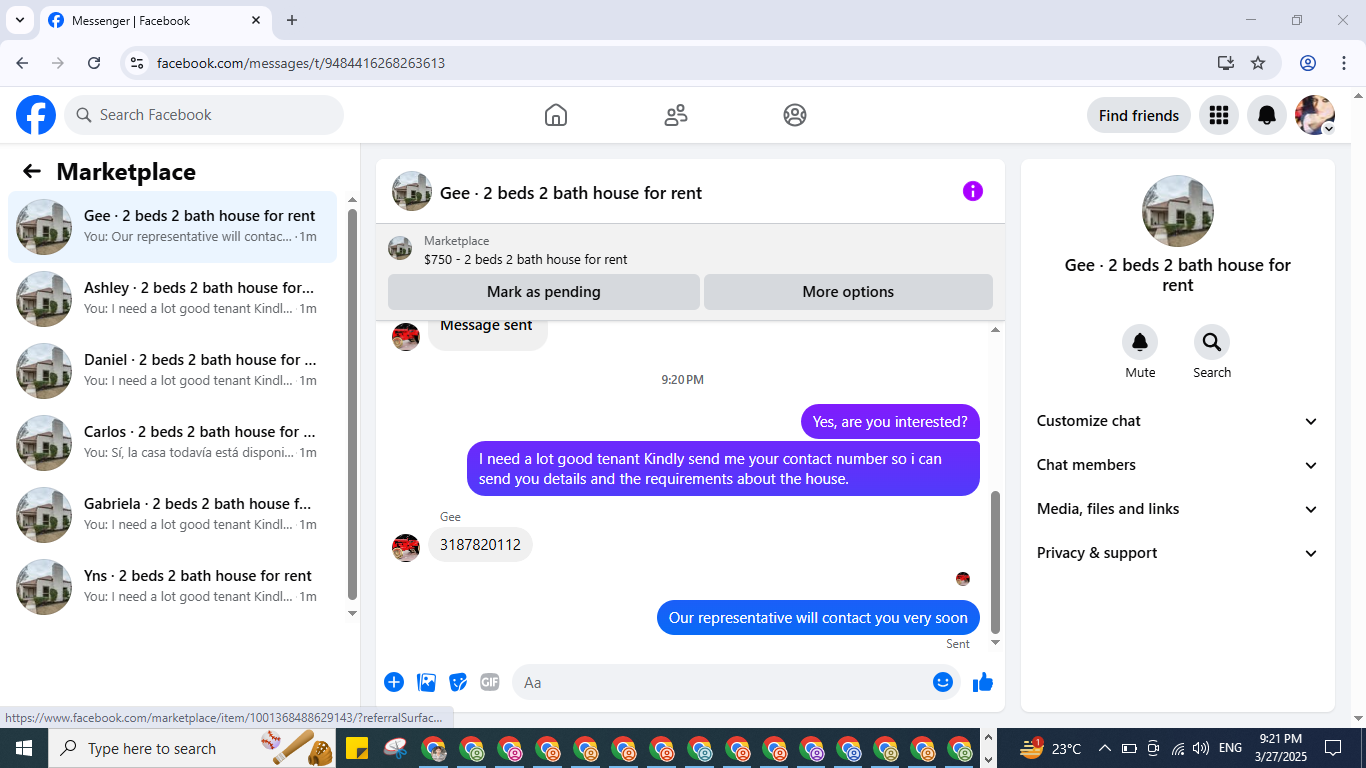Click Mark as pending

pos(544,292)
